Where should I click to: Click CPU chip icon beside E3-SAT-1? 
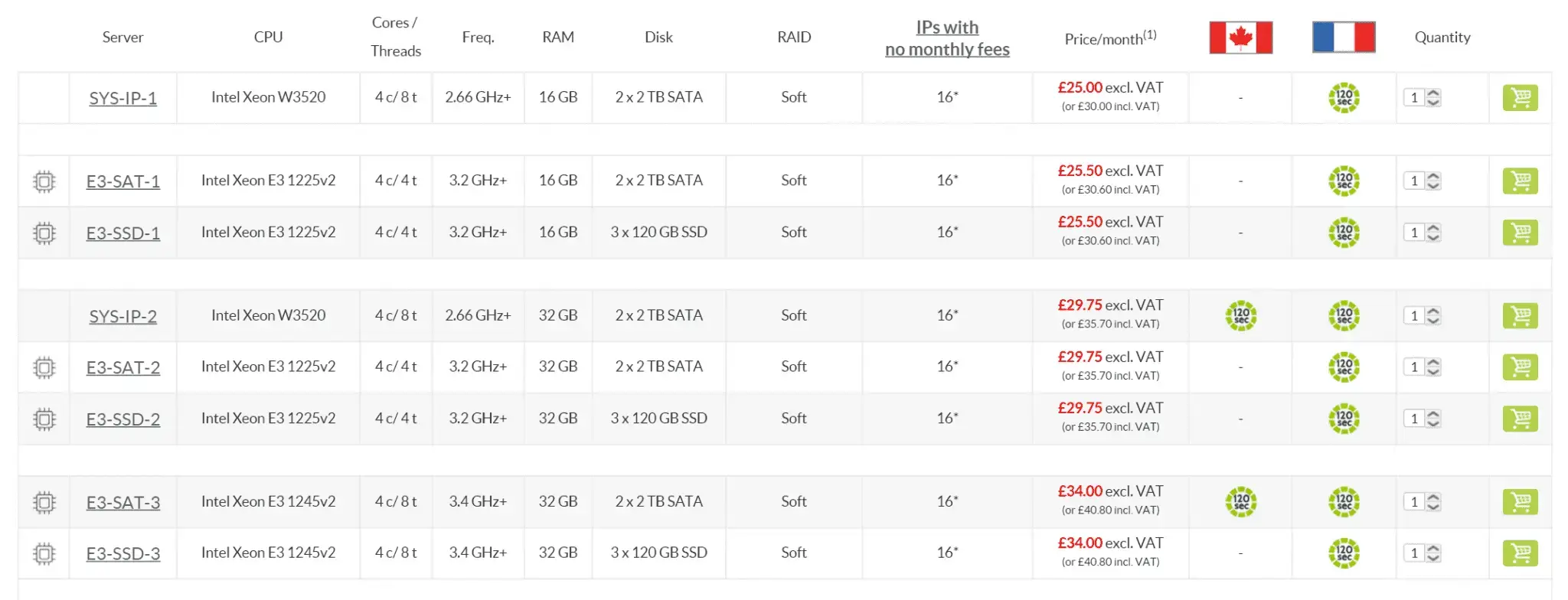coord(44,181)
